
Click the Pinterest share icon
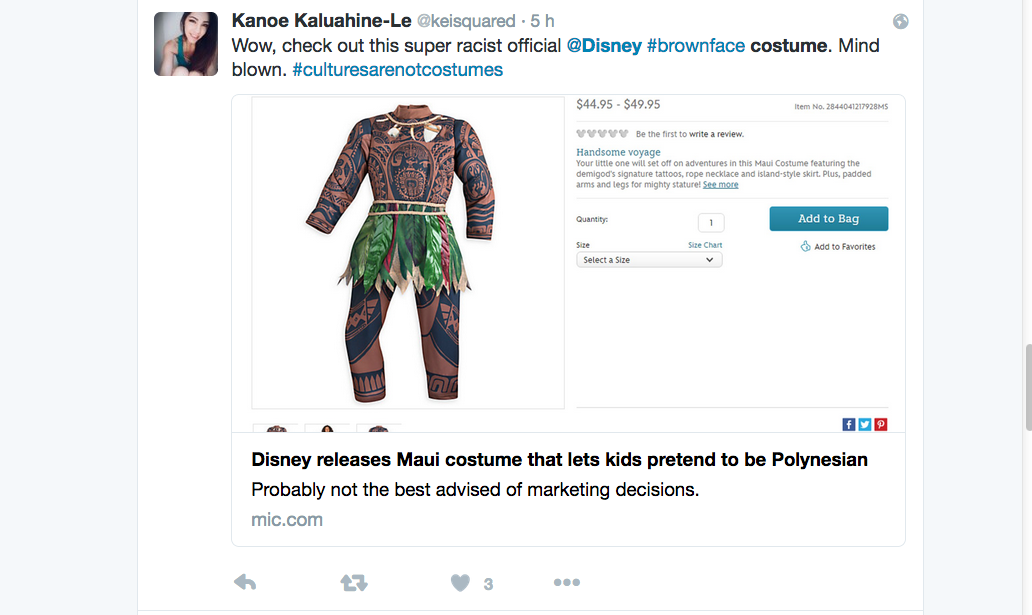coord(881,424)
